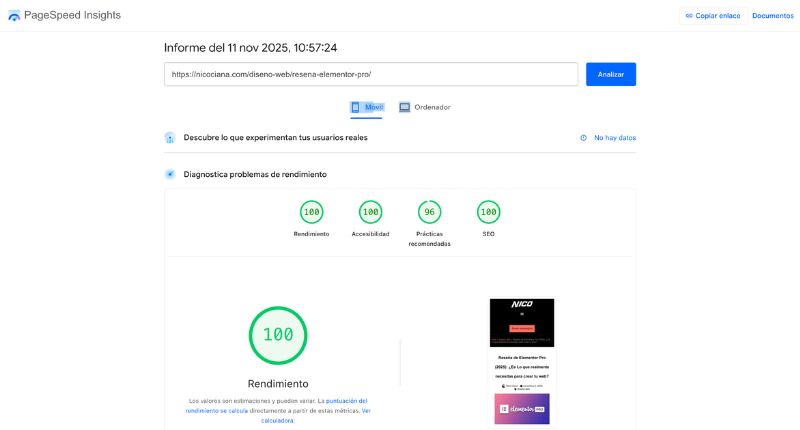Click the desktop computer icon in Ordenador tab
Viewport: 800px width, 430px height.
[405, 107]
